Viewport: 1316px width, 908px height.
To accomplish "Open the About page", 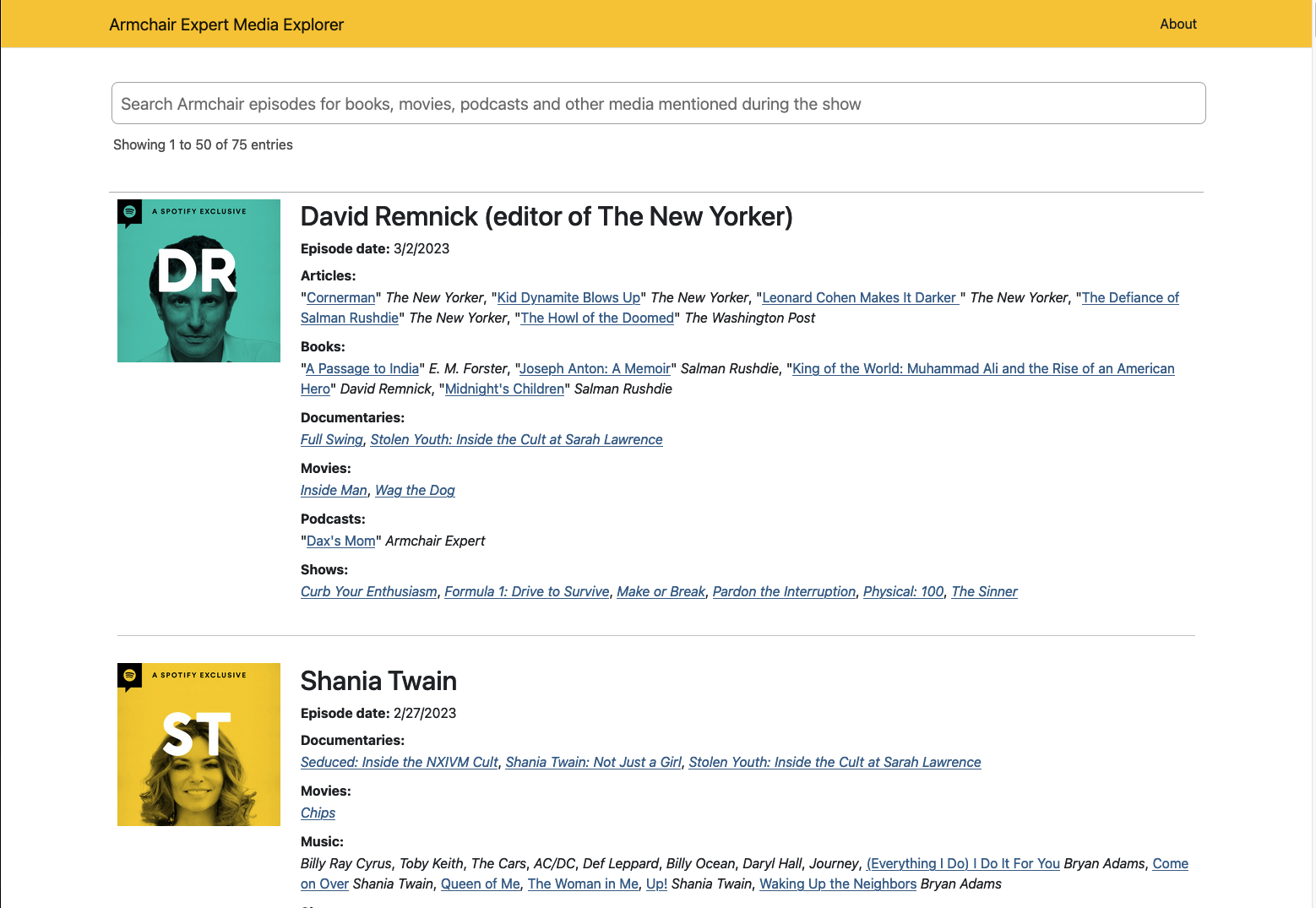I will coord(1178,24).
